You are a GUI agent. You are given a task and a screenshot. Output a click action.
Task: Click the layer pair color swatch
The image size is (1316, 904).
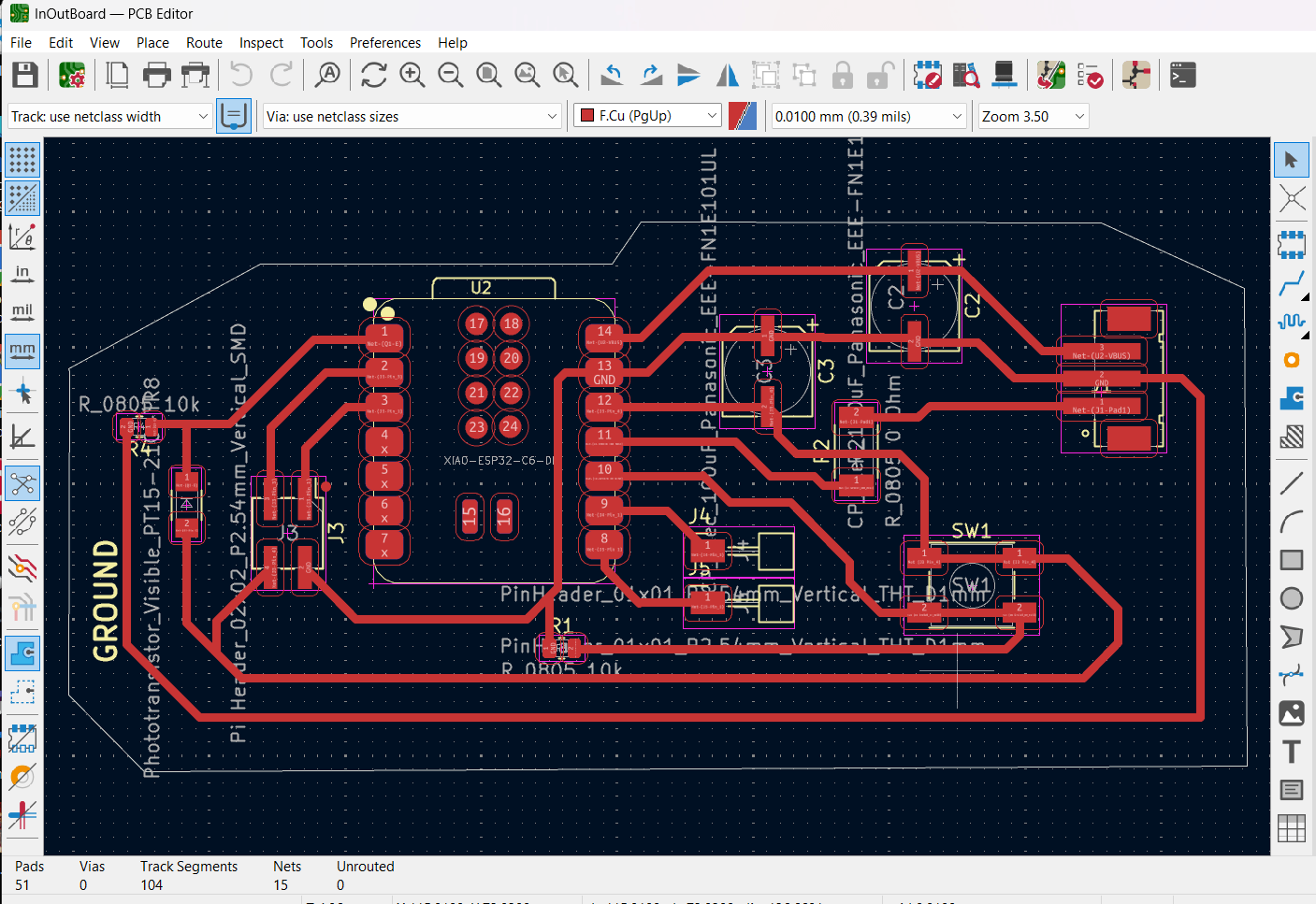743,116
